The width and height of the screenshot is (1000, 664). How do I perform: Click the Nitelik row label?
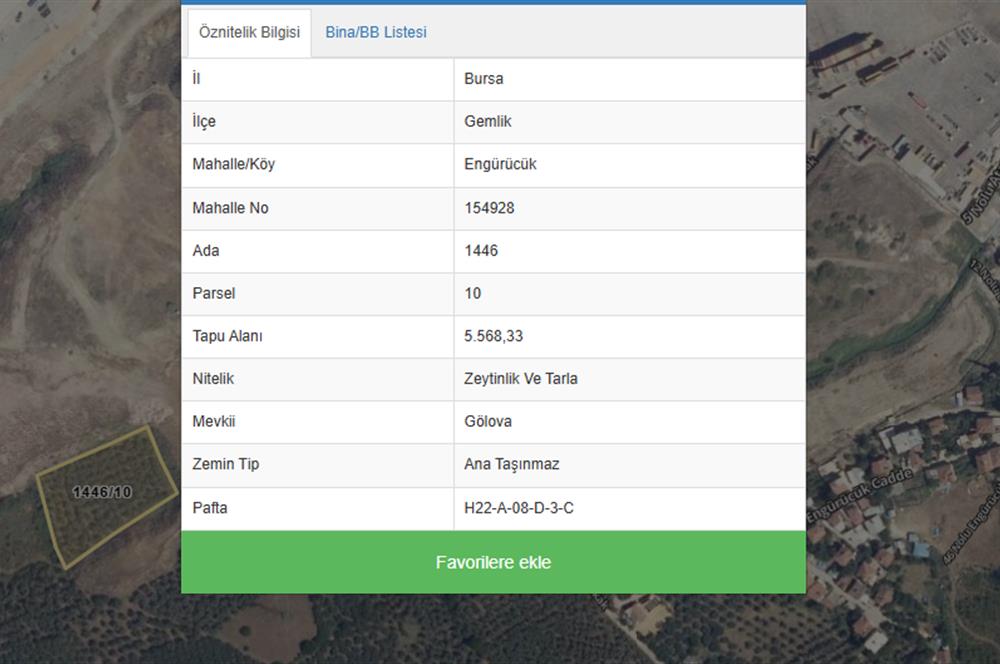[x=213, y=380]
